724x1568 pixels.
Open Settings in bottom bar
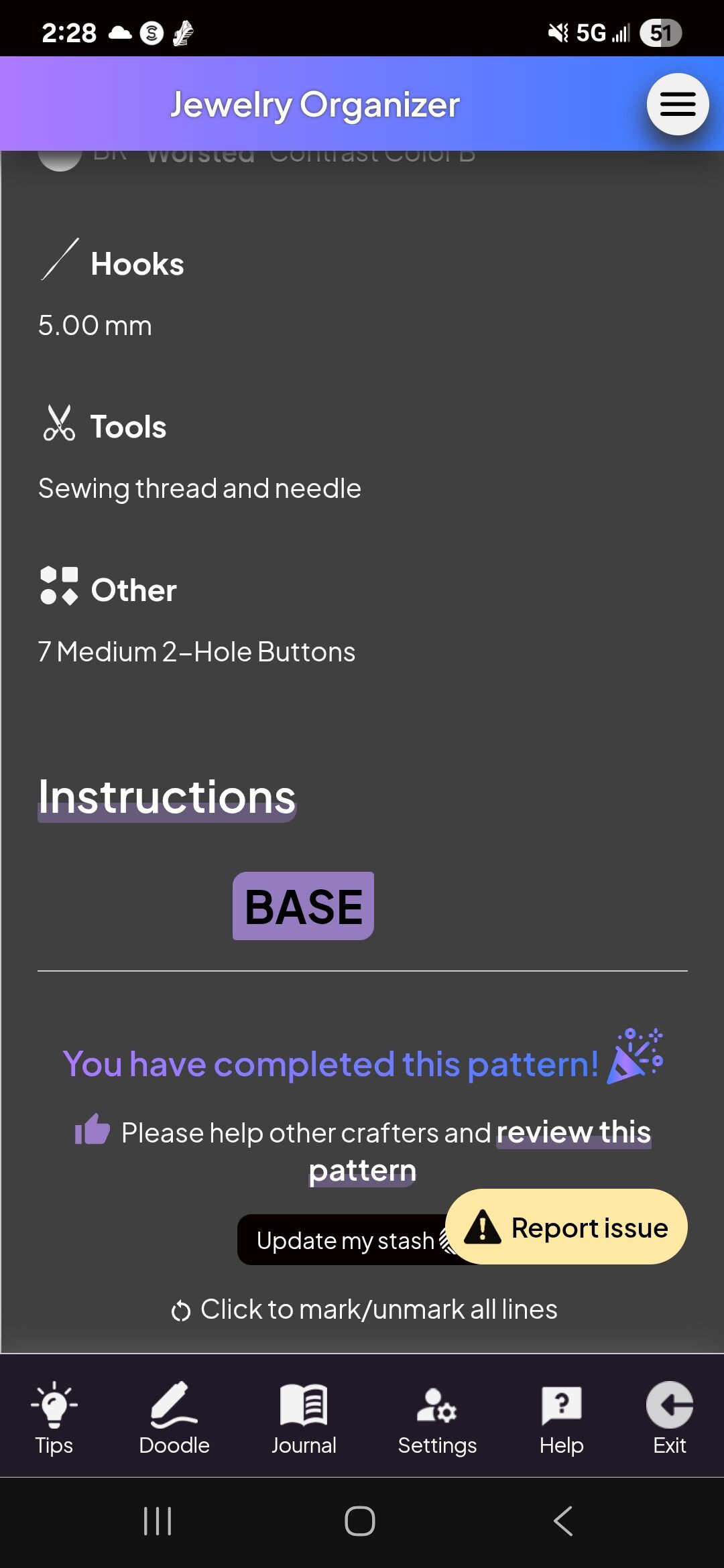coord(437,1418)
